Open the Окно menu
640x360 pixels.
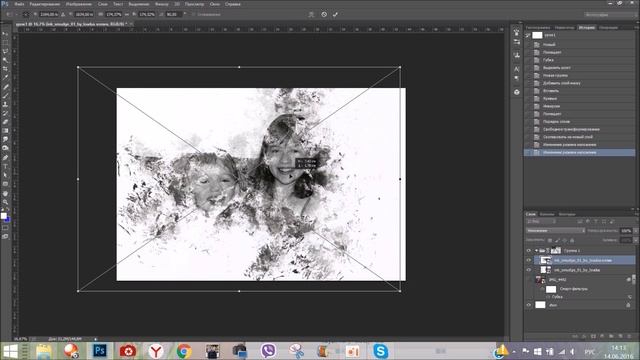pyautogui.click(x=215, y=4)
